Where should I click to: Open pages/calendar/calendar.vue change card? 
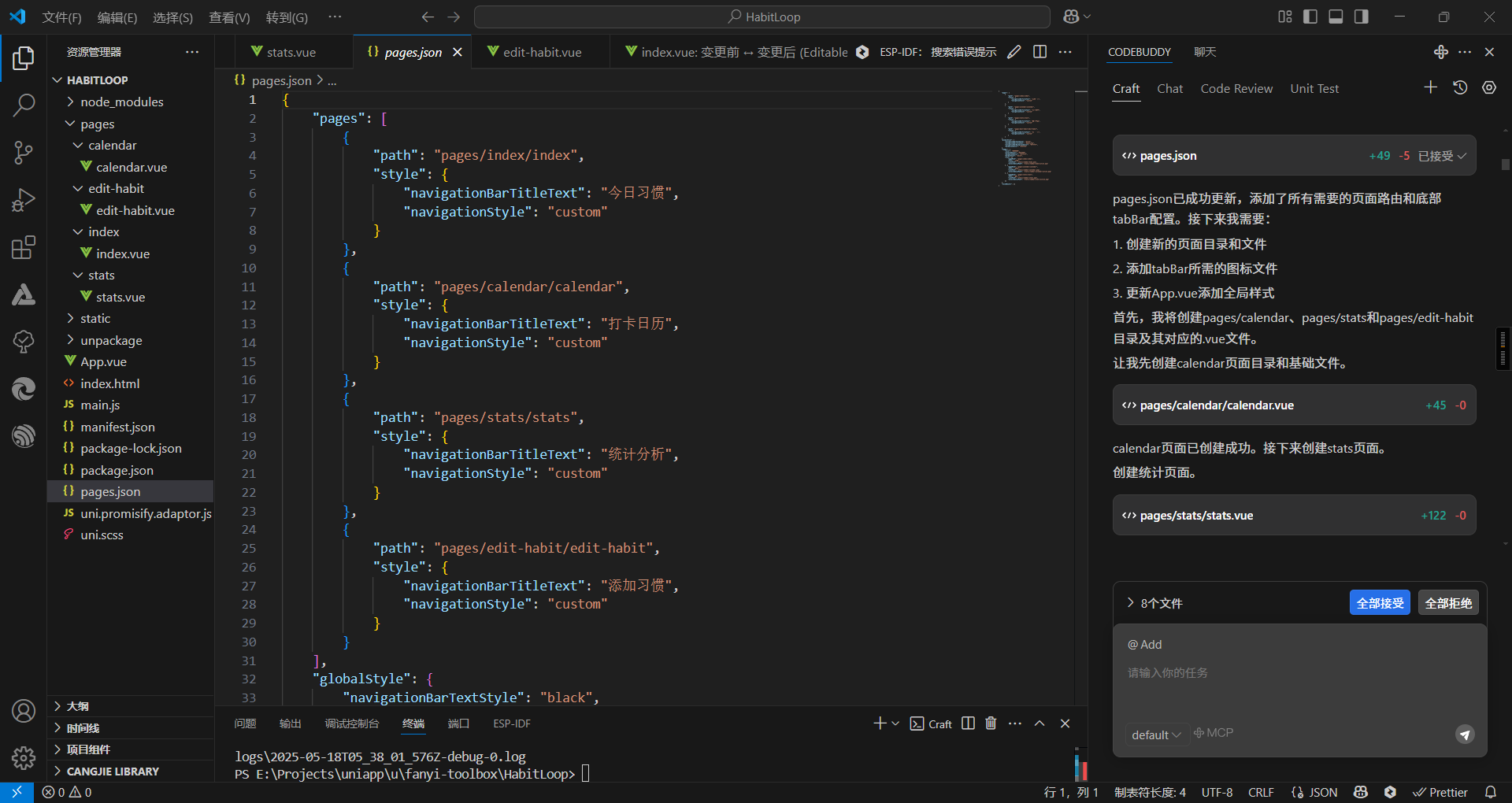click(x=1294, y=405)
